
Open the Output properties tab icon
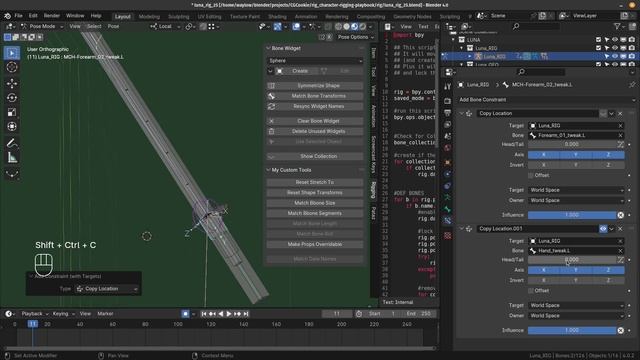(x=447, y=113)
